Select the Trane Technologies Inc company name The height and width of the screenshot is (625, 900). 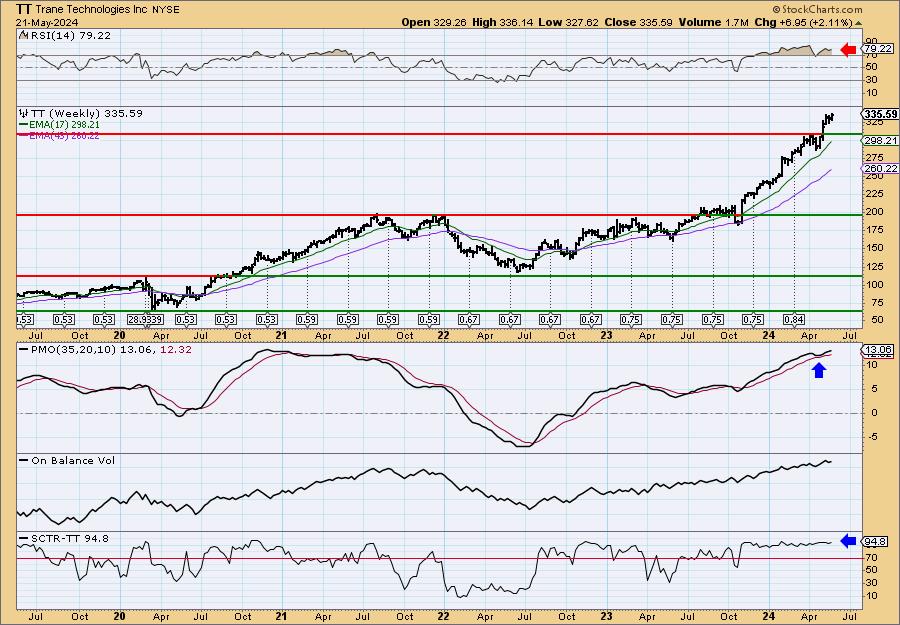point(91,10)
